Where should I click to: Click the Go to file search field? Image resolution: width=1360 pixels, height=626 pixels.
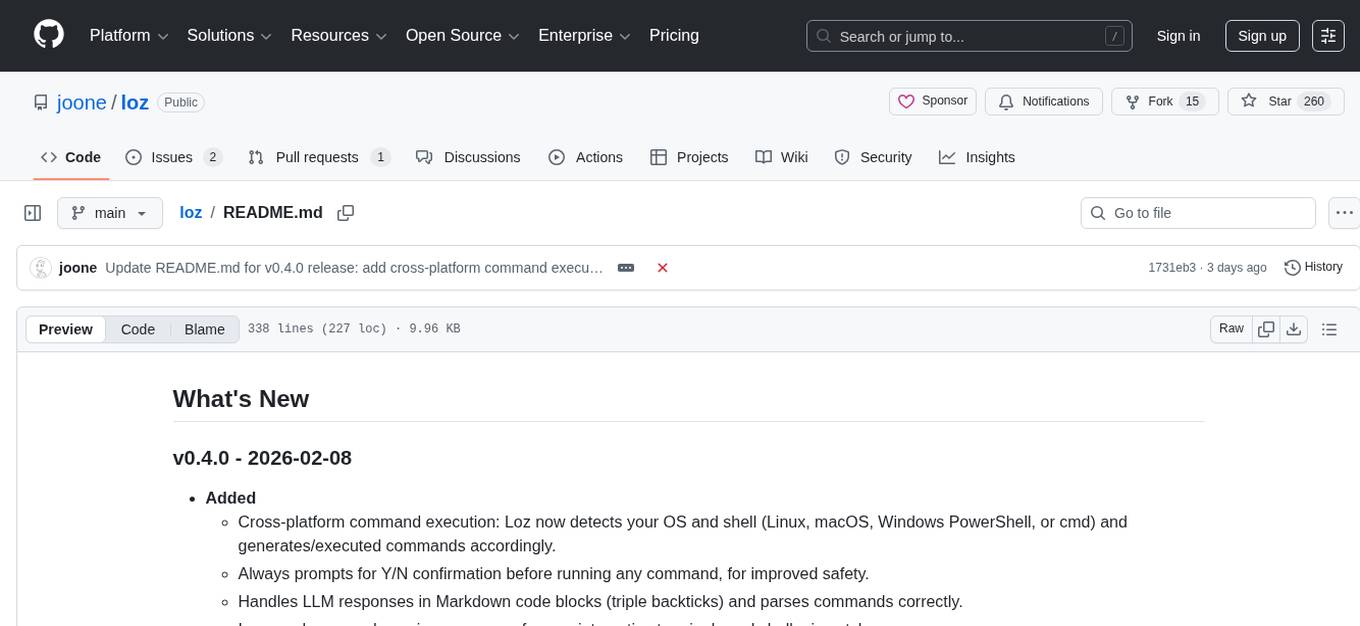tap(1198, 213)
